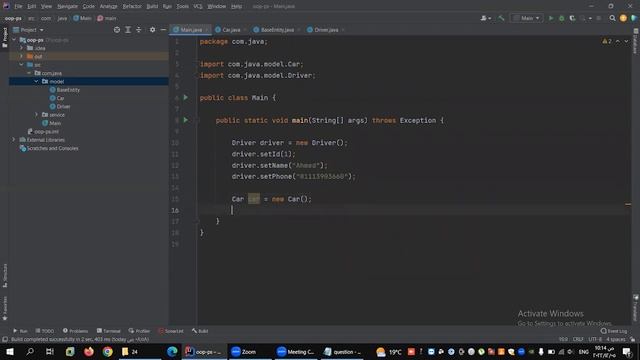
Task: Open the Refactor menu
Action: point(132,6)
